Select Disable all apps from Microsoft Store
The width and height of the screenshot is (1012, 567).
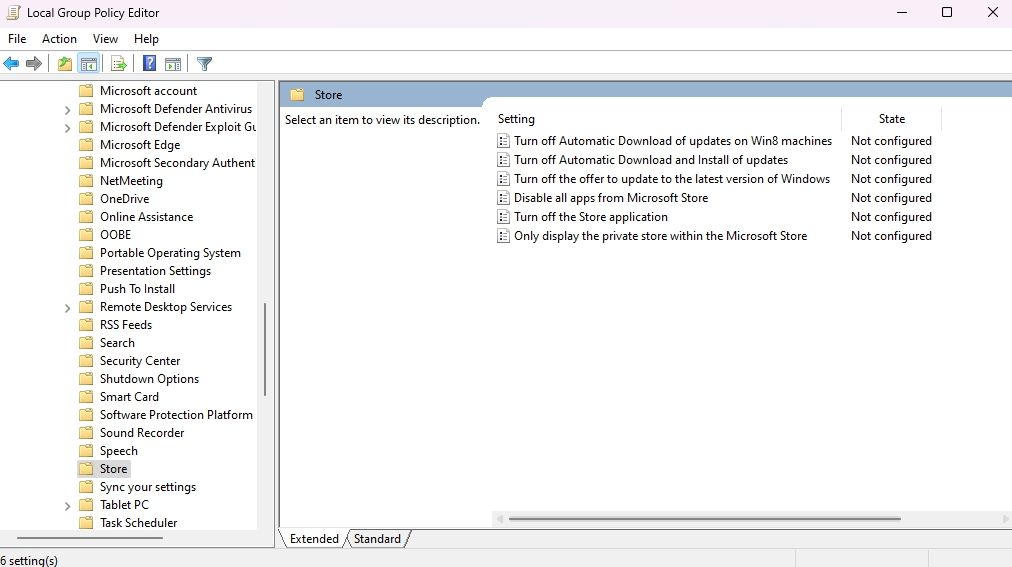(610, 198)
